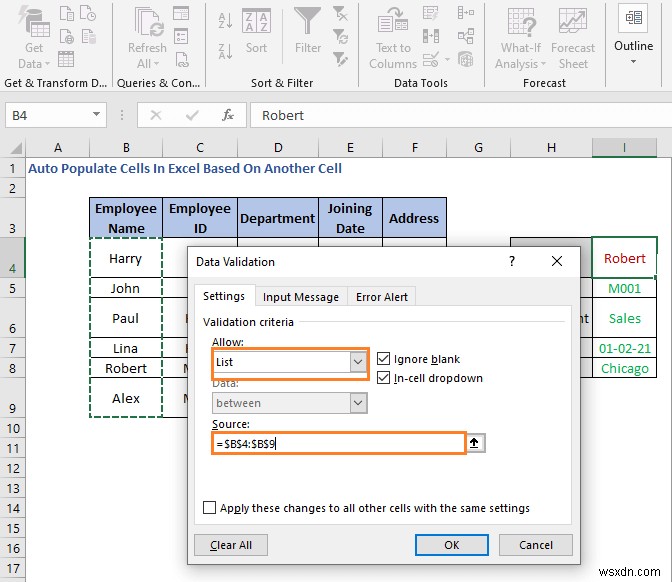Viewport: 672px width, 582px height.
Task: Close the Data Validation dialog
Action: pyautogui.click(x=557, y=261)
